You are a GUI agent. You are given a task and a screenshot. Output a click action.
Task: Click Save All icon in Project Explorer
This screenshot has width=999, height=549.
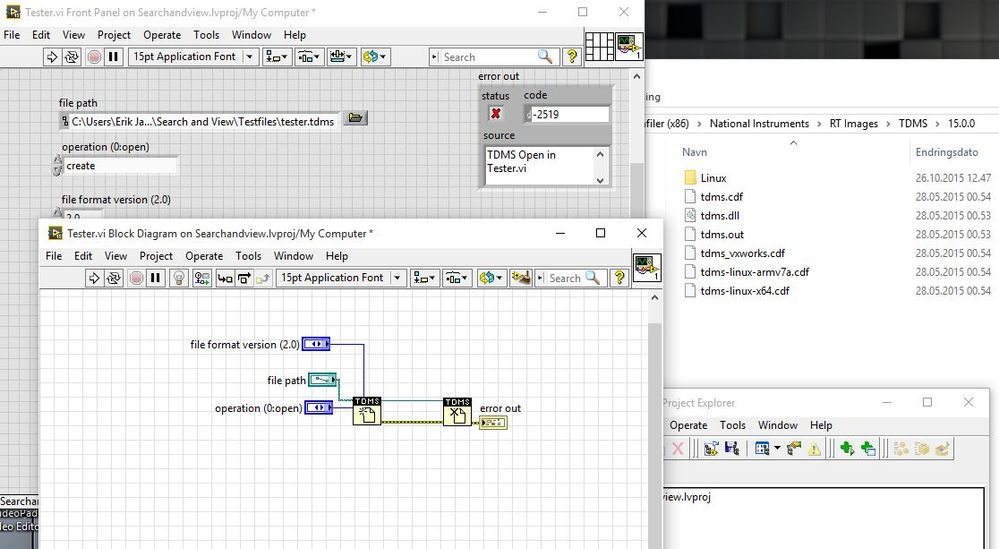click(732, 449)
